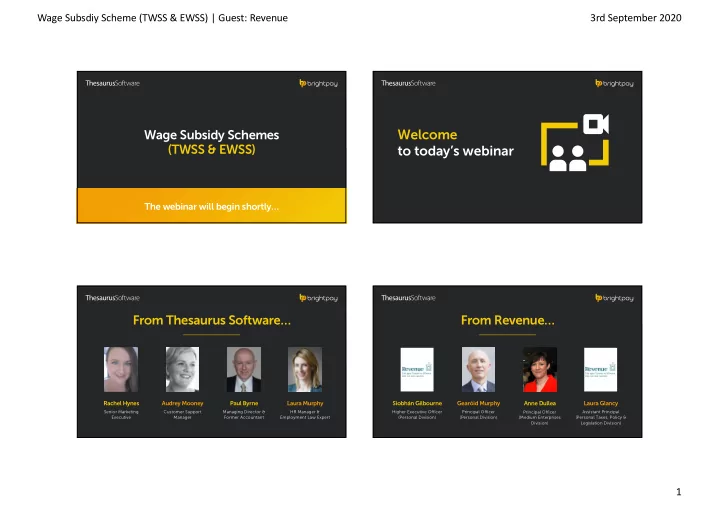Click the name 'Anne Dullea'
Viewport: 720px width, 510px height.
pyautogui.click(x=540, y=403)
